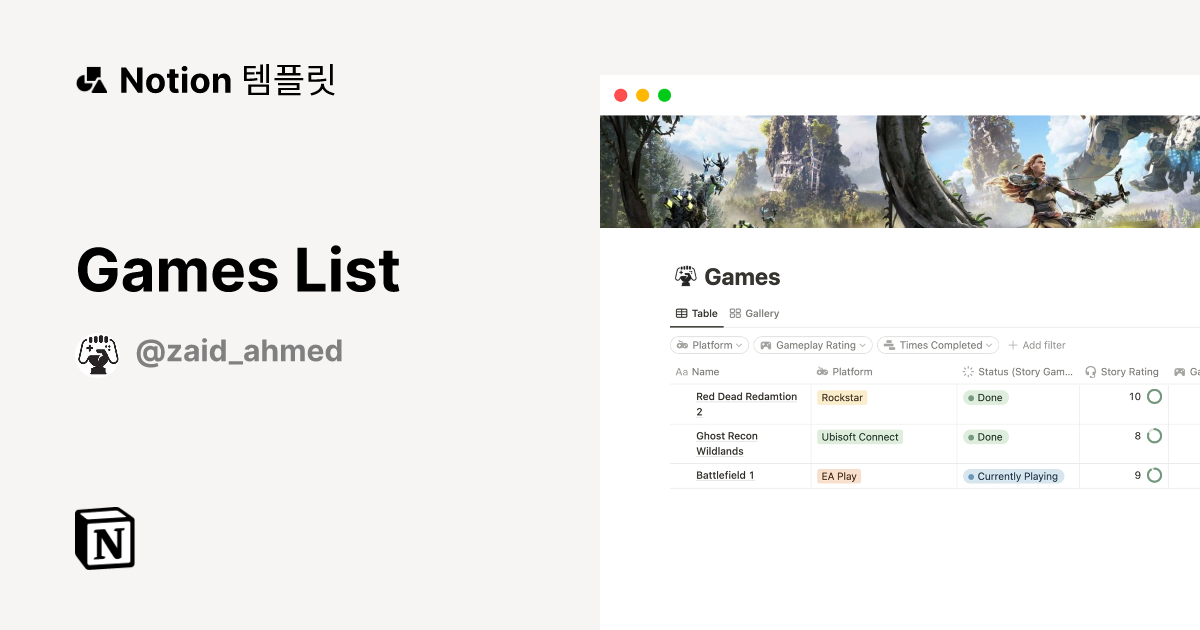Click the zaid_ahmed avatar icon
This screenshot has height=630, width=1200.
99,351
